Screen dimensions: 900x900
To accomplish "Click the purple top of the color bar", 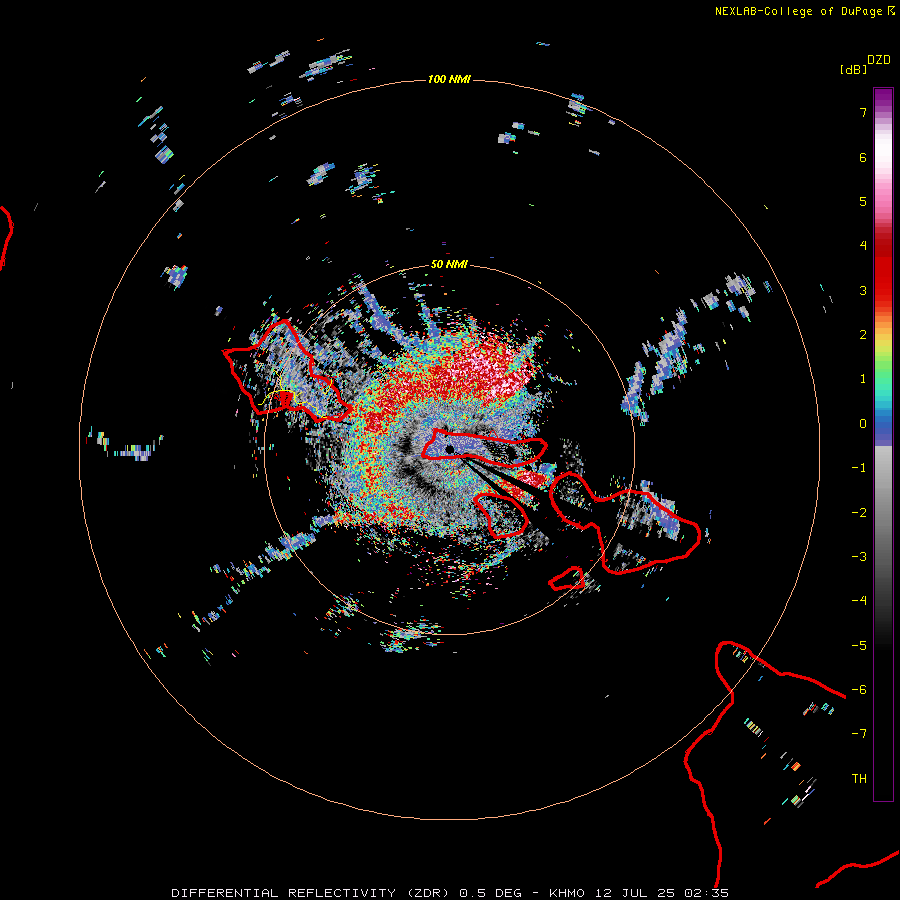I will 883,98.
